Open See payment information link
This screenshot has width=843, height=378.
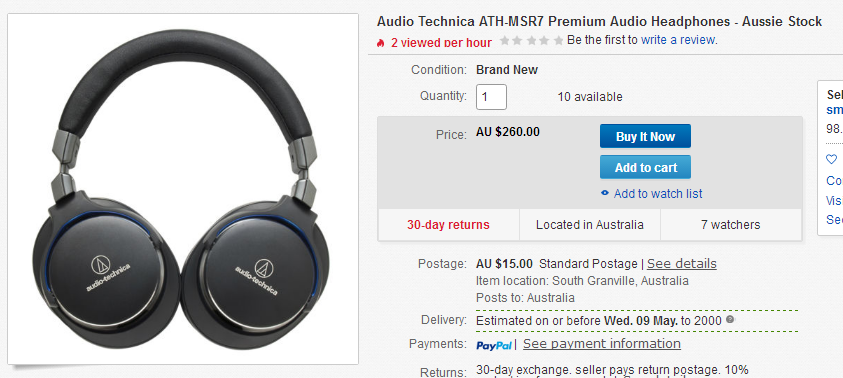(602, 343)
